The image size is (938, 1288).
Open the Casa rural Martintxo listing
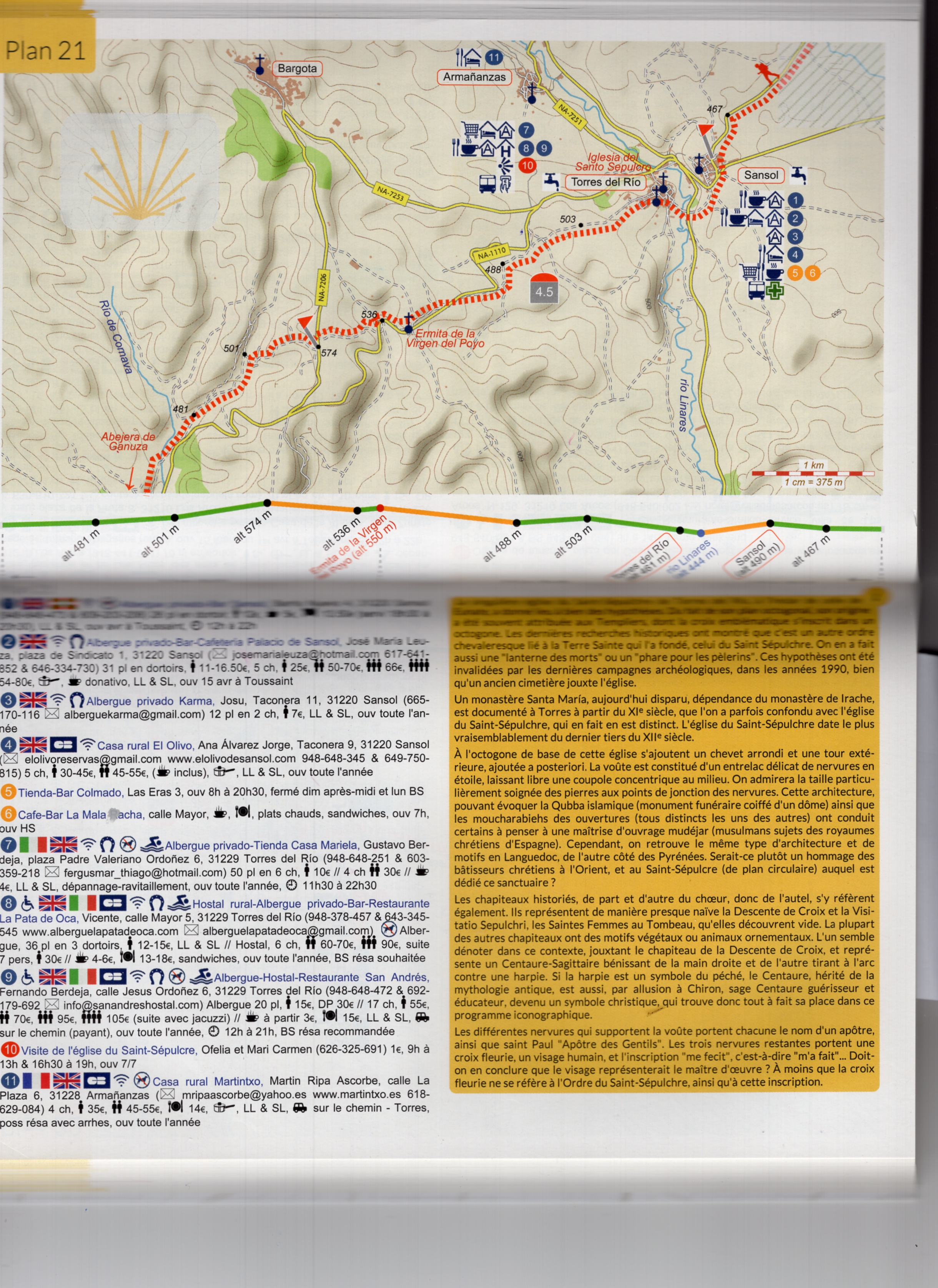[207, 1081]
